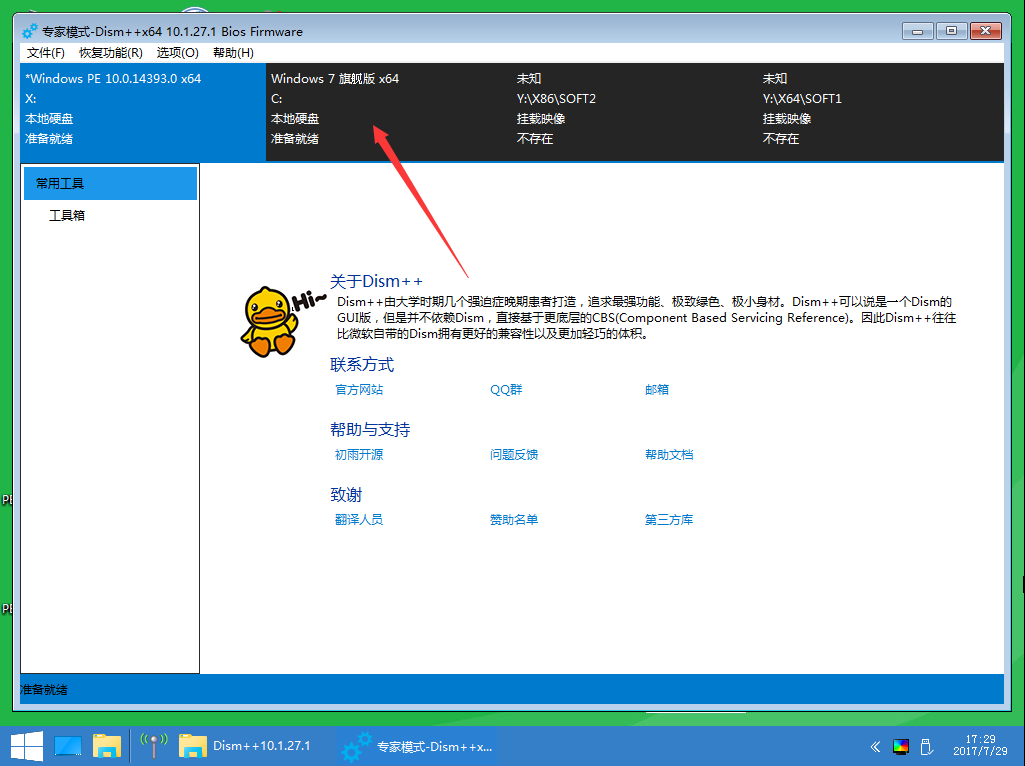Click the 致谢 heading

[346, 495]
